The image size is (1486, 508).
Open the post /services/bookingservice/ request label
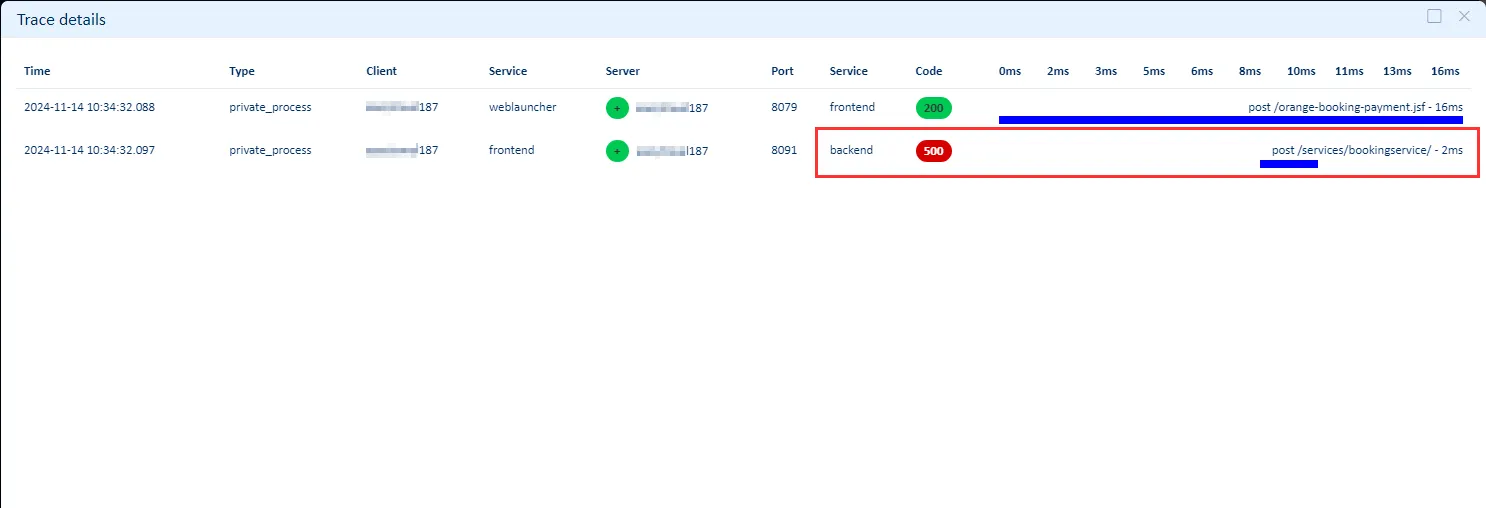click(x=1367, y=150)
